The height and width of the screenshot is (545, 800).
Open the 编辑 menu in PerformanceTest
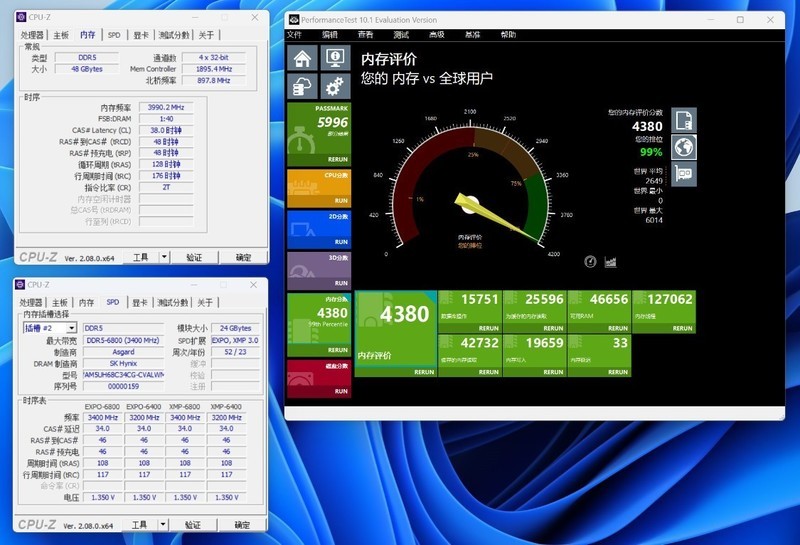(x=330, y=35)
